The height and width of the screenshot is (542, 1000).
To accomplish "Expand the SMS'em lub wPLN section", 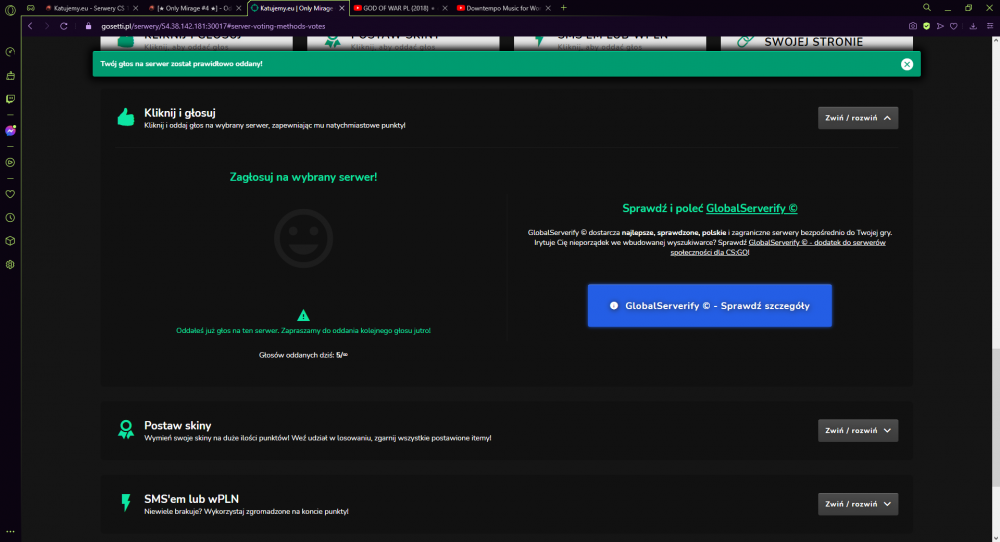I will 858,504.
